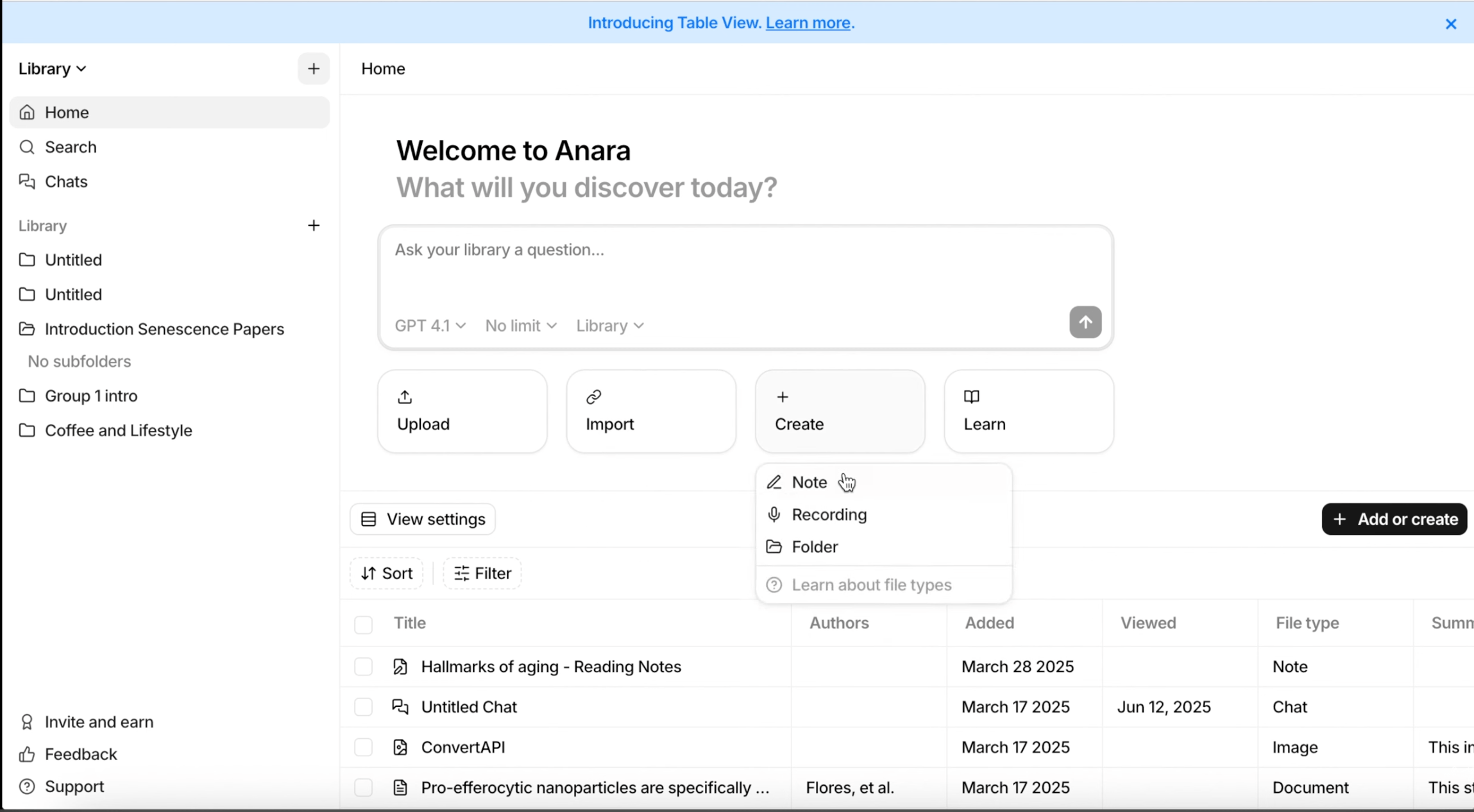Select Folder in the create menu

point(815,546)
